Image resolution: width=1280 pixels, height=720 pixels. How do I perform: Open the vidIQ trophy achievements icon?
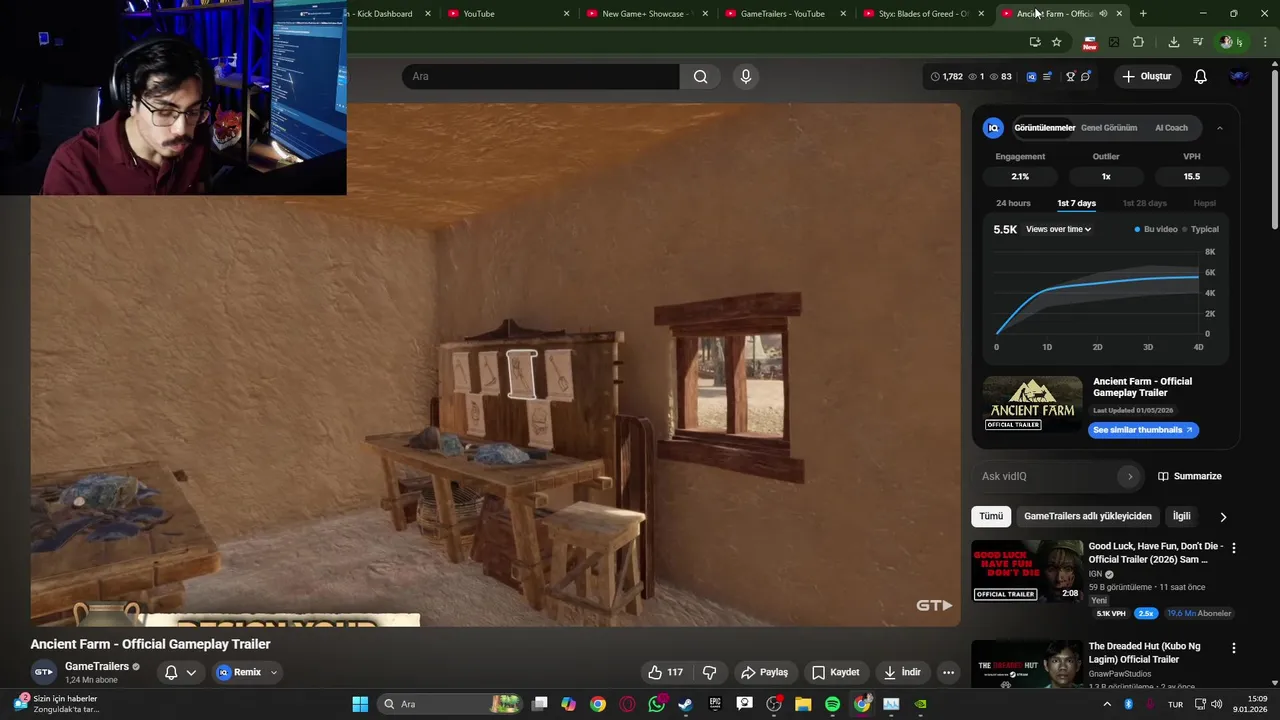click(x=1070, y=76)
